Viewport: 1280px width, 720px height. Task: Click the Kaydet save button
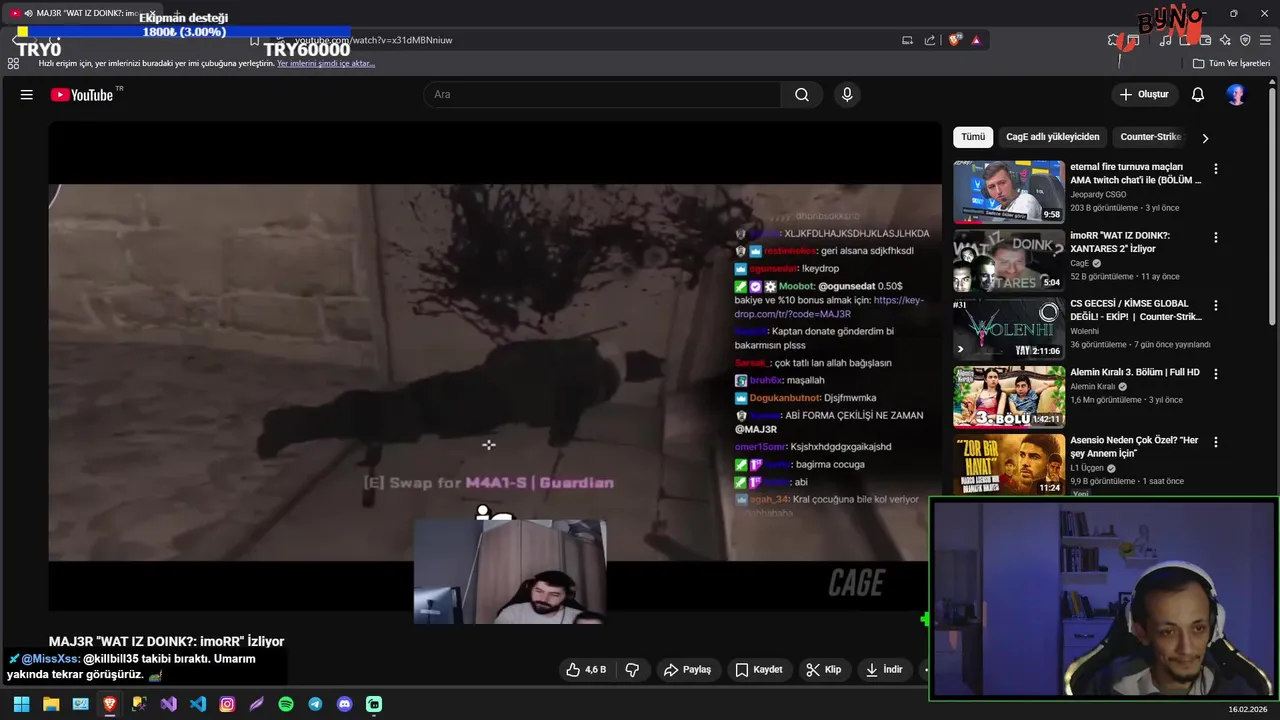(x=759, y=670)
